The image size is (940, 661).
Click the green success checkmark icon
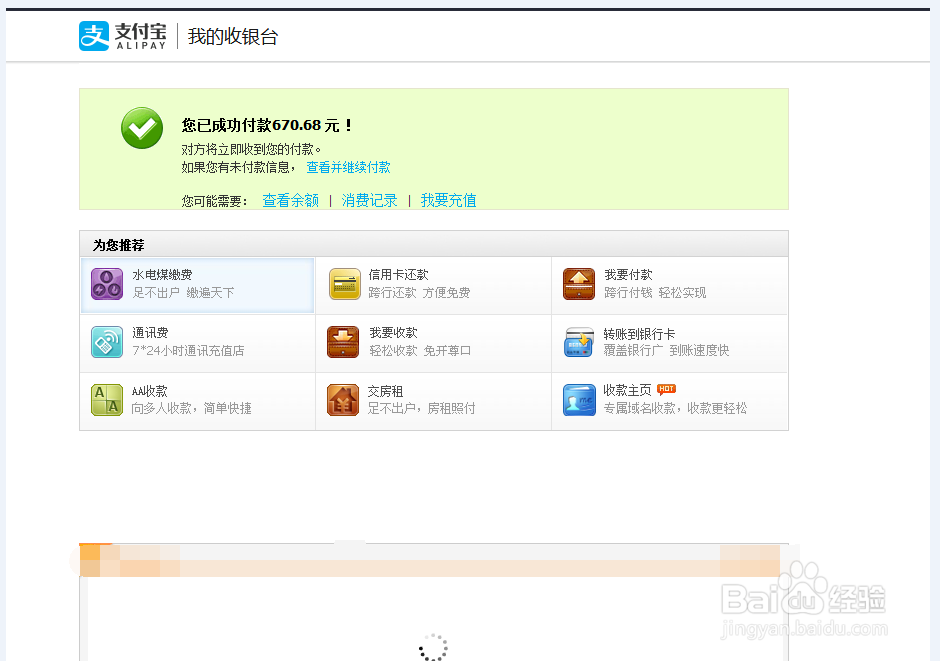[x=142, y=128]
